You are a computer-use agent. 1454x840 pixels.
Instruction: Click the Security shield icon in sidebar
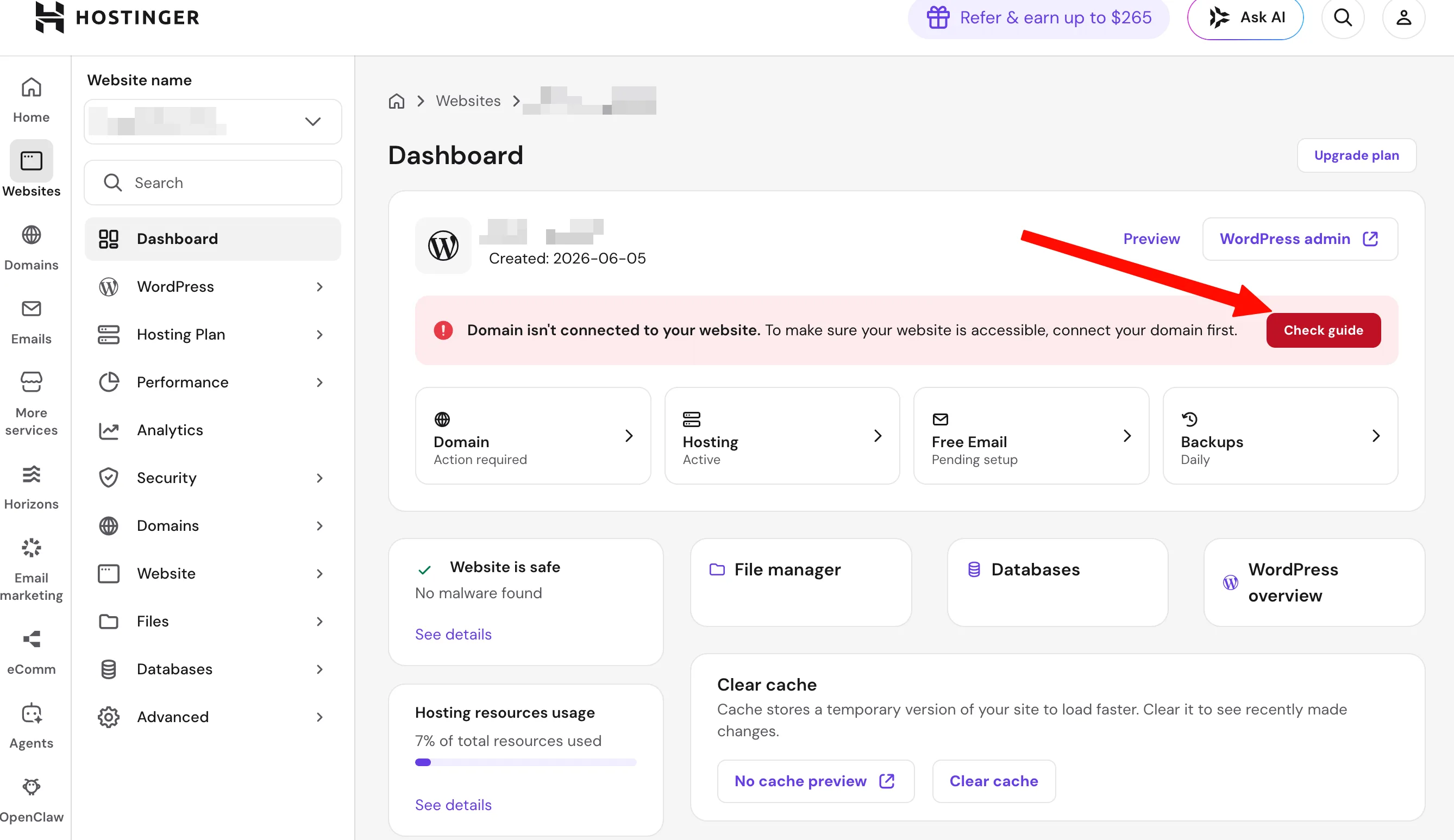[109, 478]
